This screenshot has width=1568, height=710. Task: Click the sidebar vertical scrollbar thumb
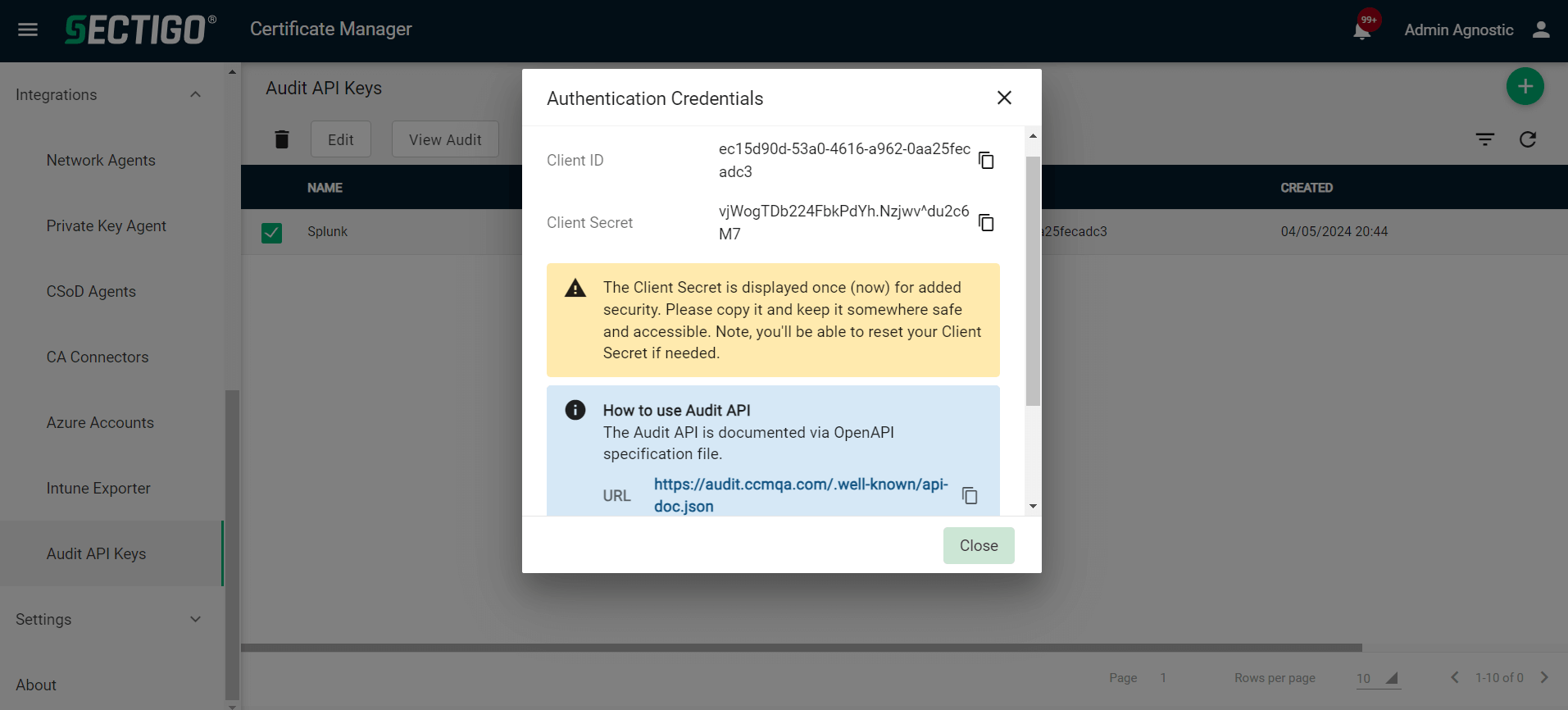[x=232, y=545]
